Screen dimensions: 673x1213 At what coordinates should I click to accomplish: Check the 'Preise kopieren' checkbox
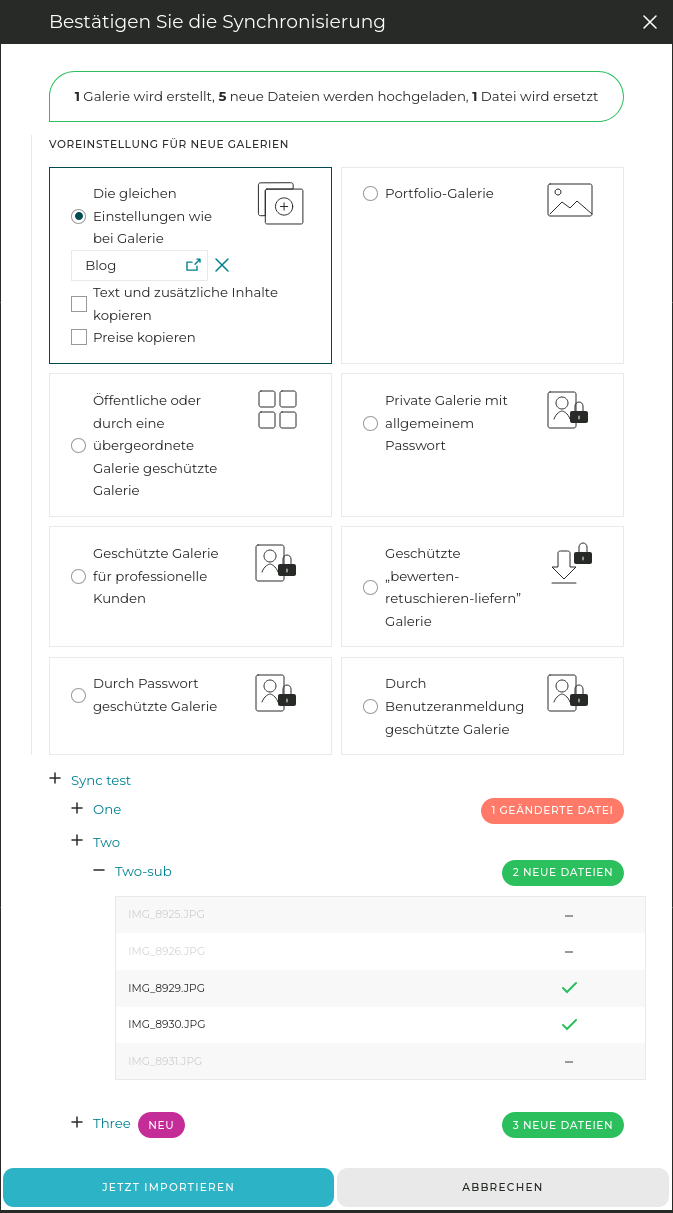pos(79,337)
